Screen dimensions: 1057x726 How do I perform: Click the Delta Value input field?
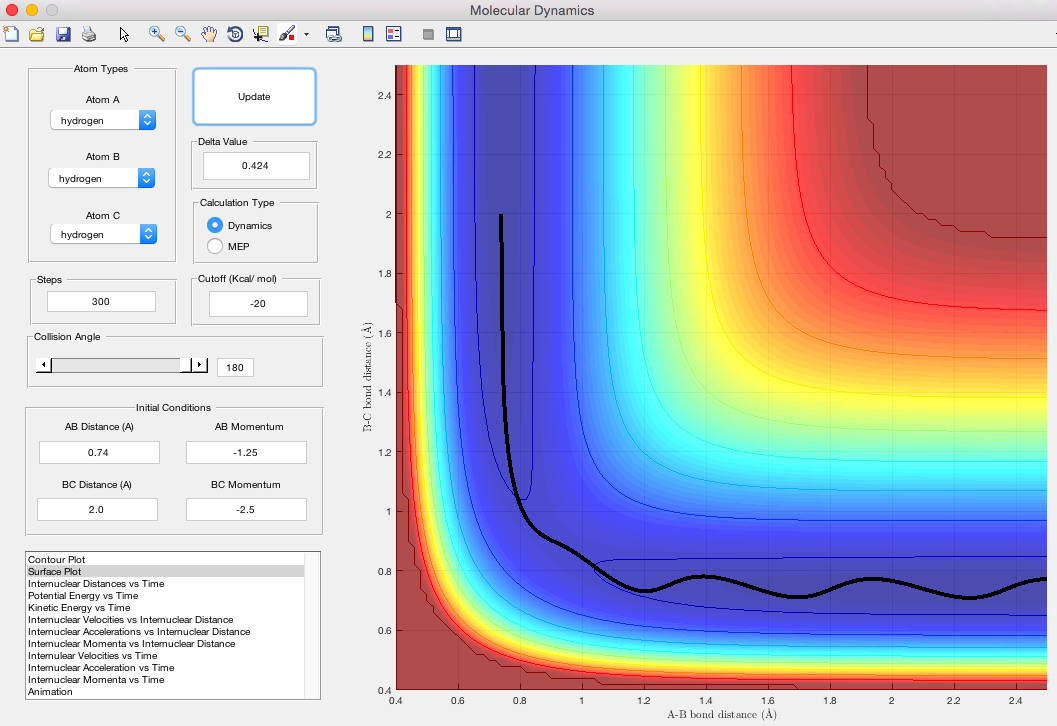(256, 166)
